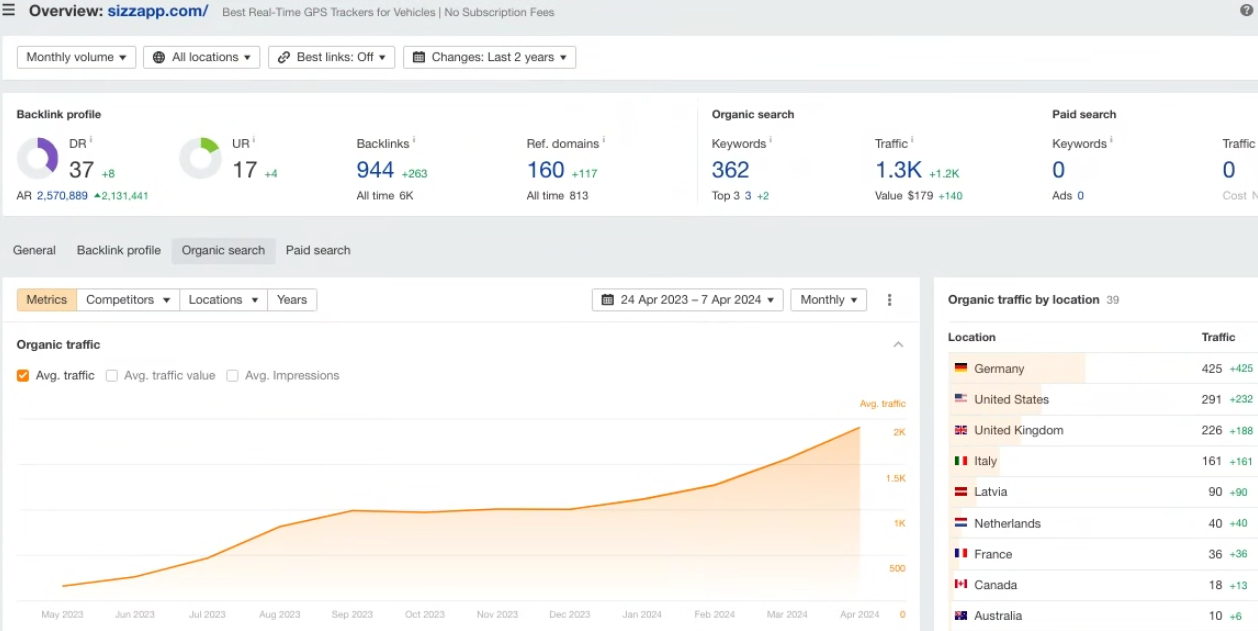Uncheck the Avg. traffic checkbox
Screen dimensions: 1258x631
(23, 376)
